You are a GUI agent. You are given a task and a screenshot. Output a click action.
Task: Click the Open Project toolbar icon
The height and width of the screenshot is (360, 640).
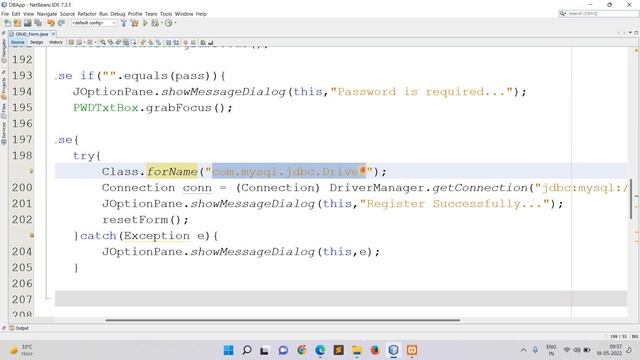pos(28,23)
